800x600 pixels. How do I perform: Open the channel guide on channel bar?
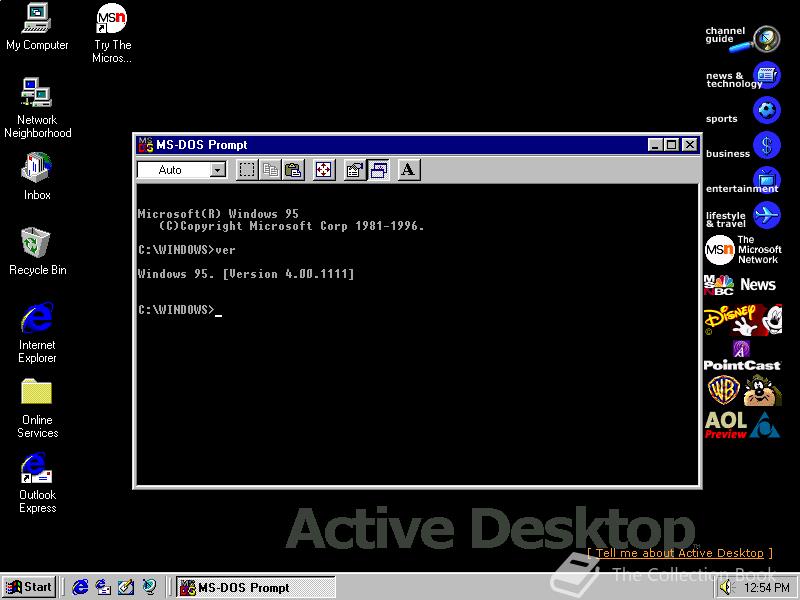coord(742,39)
